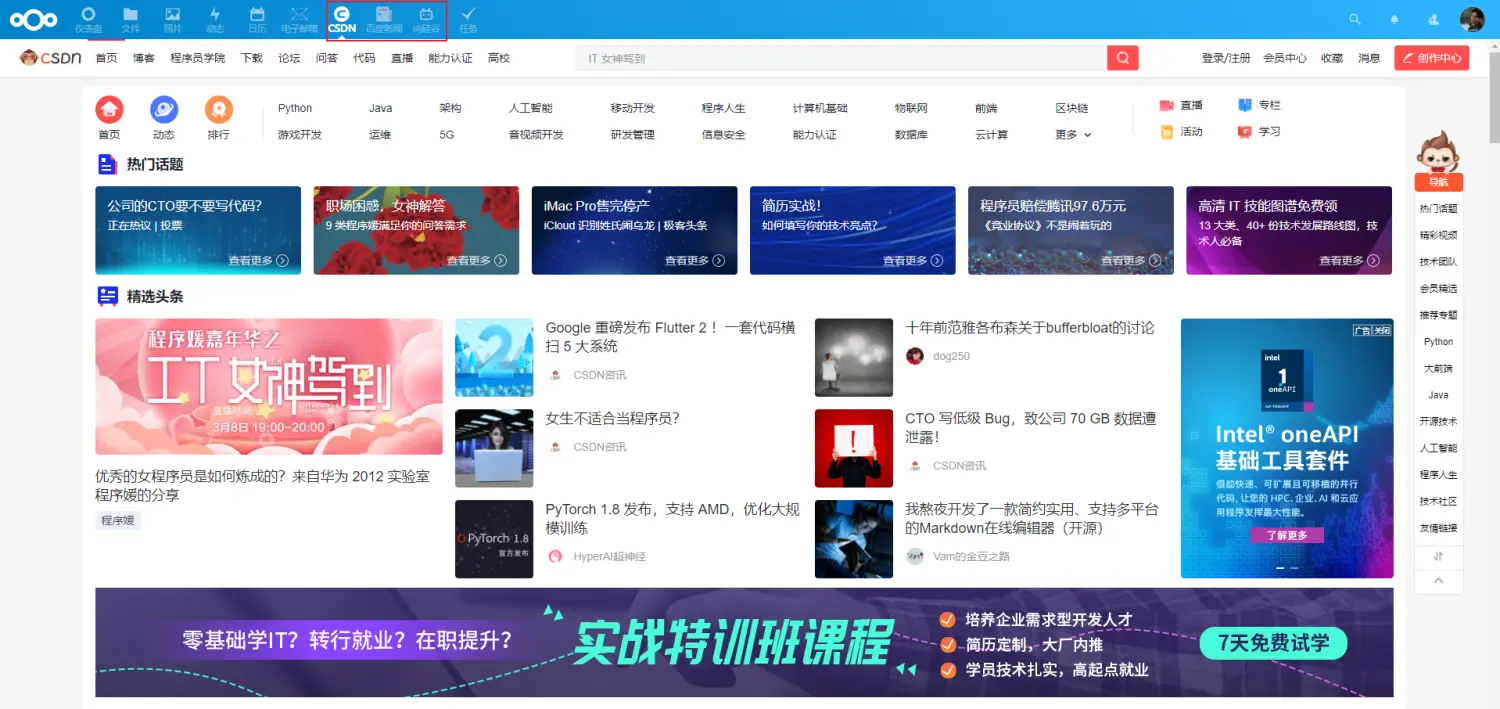Click the sort arrows below 友情链接

(x=1437, y=554)
